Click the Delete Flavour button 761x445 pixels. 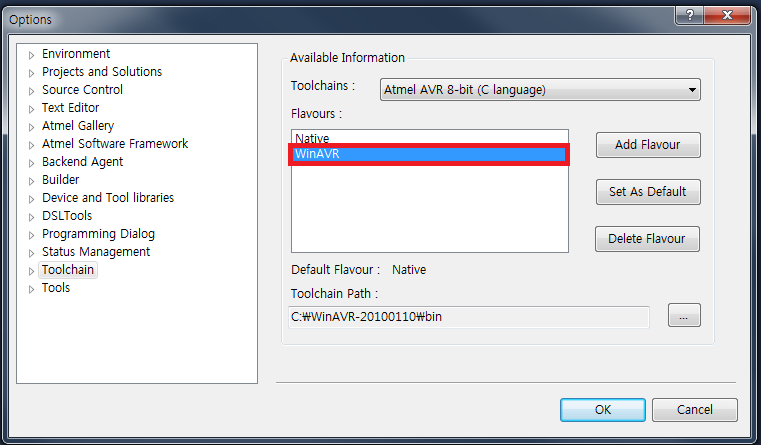[647, 239]
